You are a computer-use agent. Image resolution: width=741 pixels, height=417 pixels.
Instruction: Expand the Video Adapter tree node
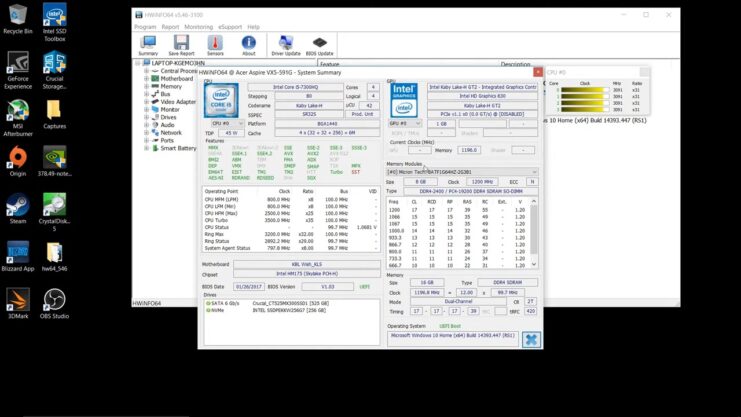(146, 102)
